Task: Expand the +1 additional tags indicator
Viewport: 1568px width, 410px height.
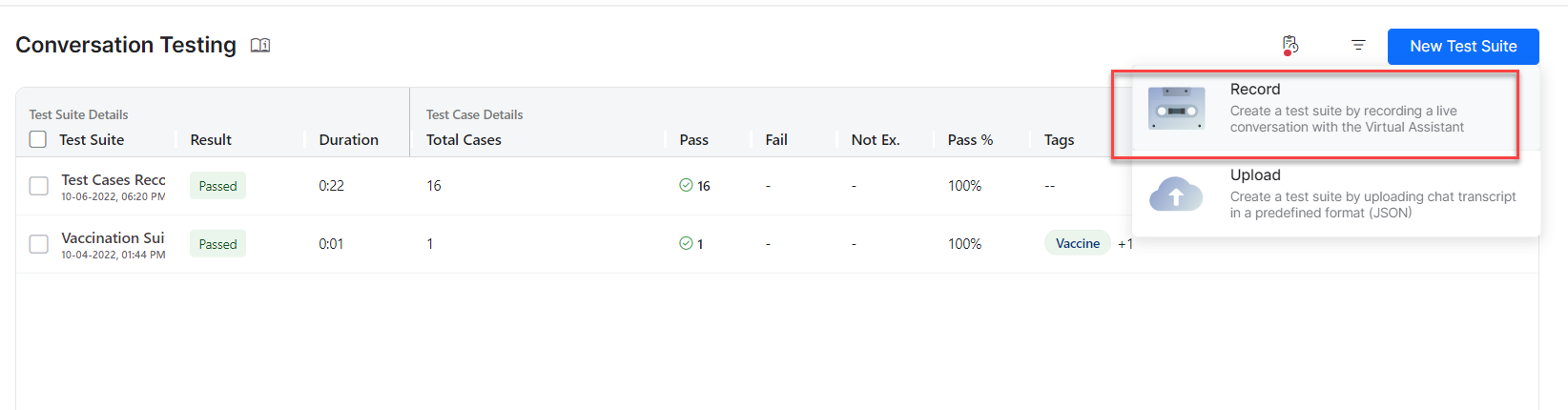Action: 1125,244
